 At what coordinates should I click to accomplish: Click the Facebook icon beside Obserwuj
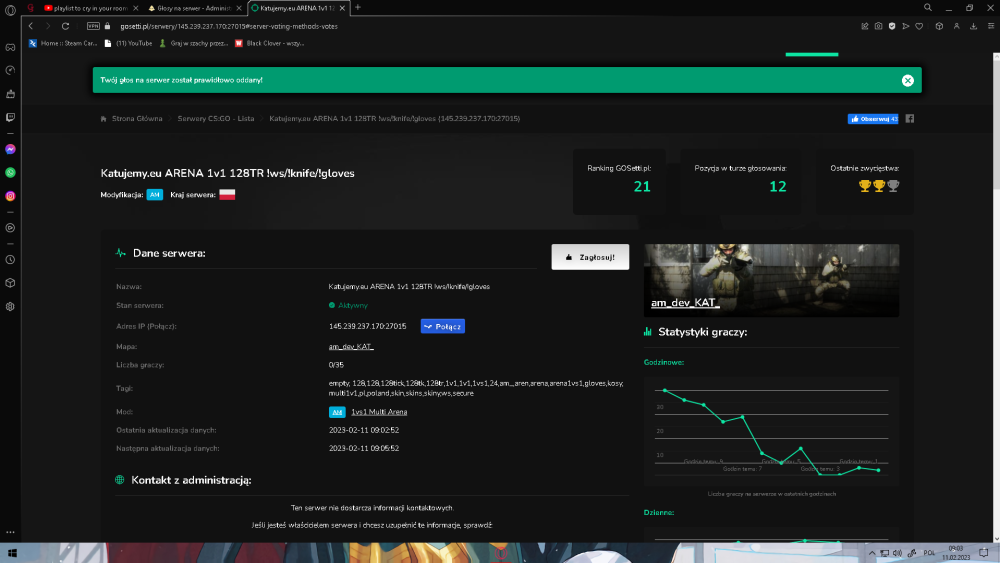(x=910, y=119)
